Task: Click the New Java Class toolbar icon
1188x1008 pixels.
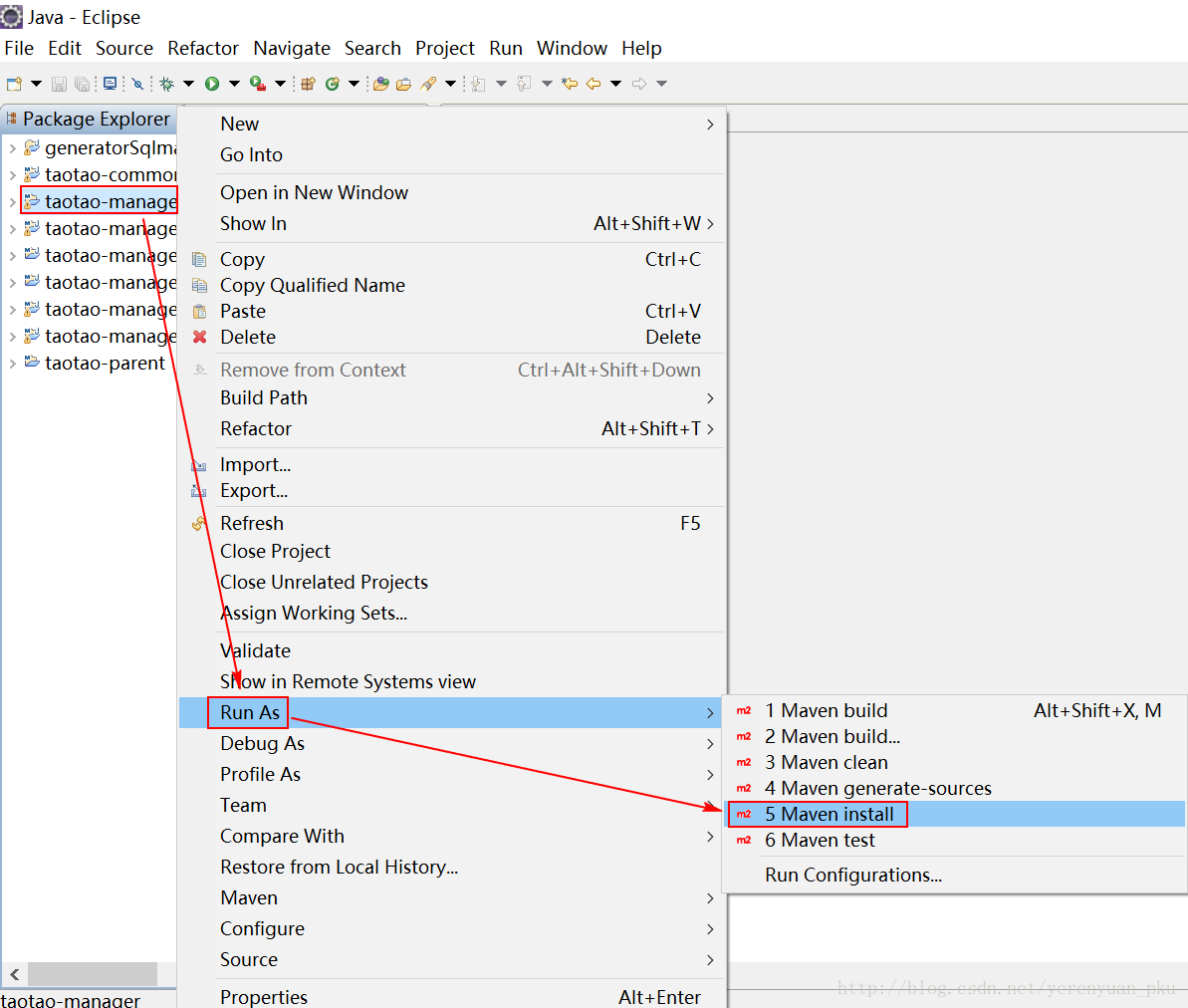Action: (x=332, y=84)
